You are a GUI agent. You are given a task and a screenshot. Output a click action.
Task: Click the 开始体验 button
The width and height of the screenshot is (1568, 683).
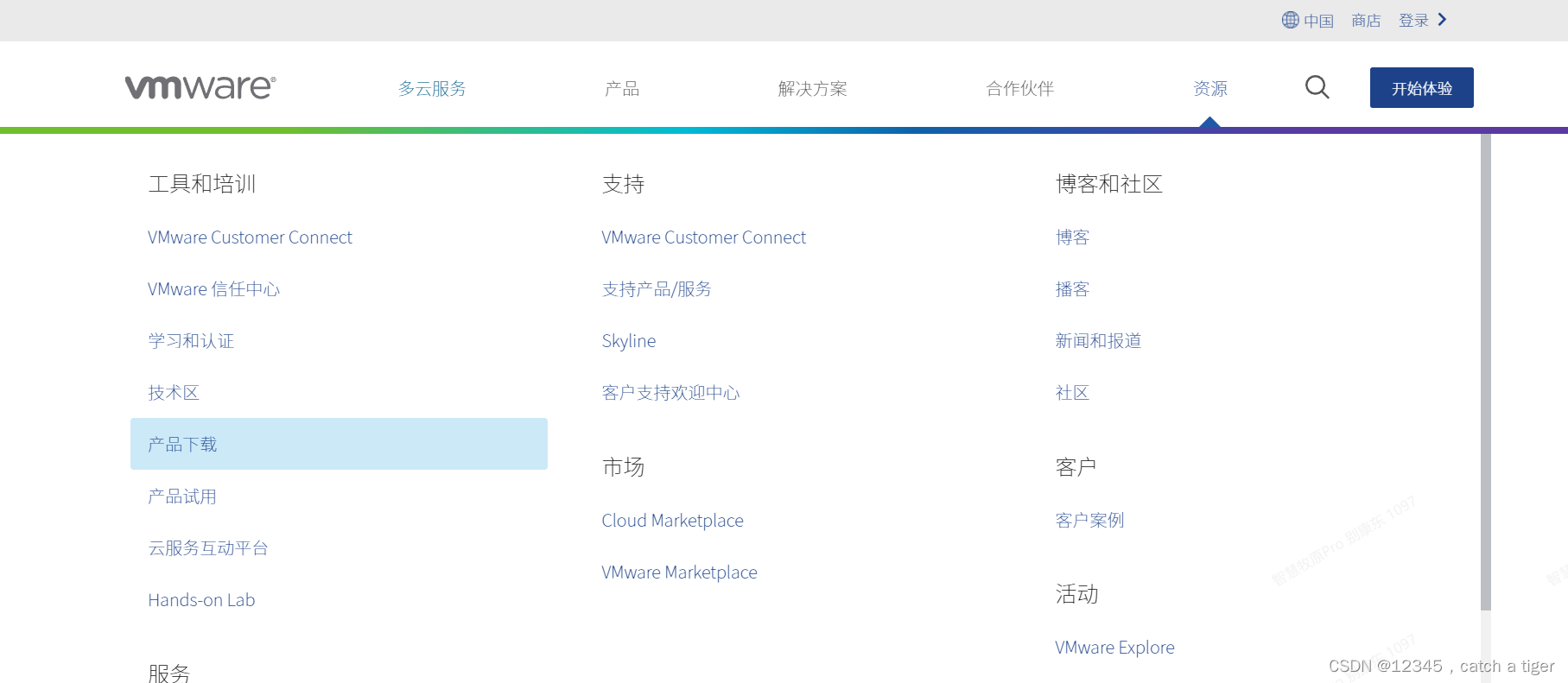click(x=1421, y=87)
